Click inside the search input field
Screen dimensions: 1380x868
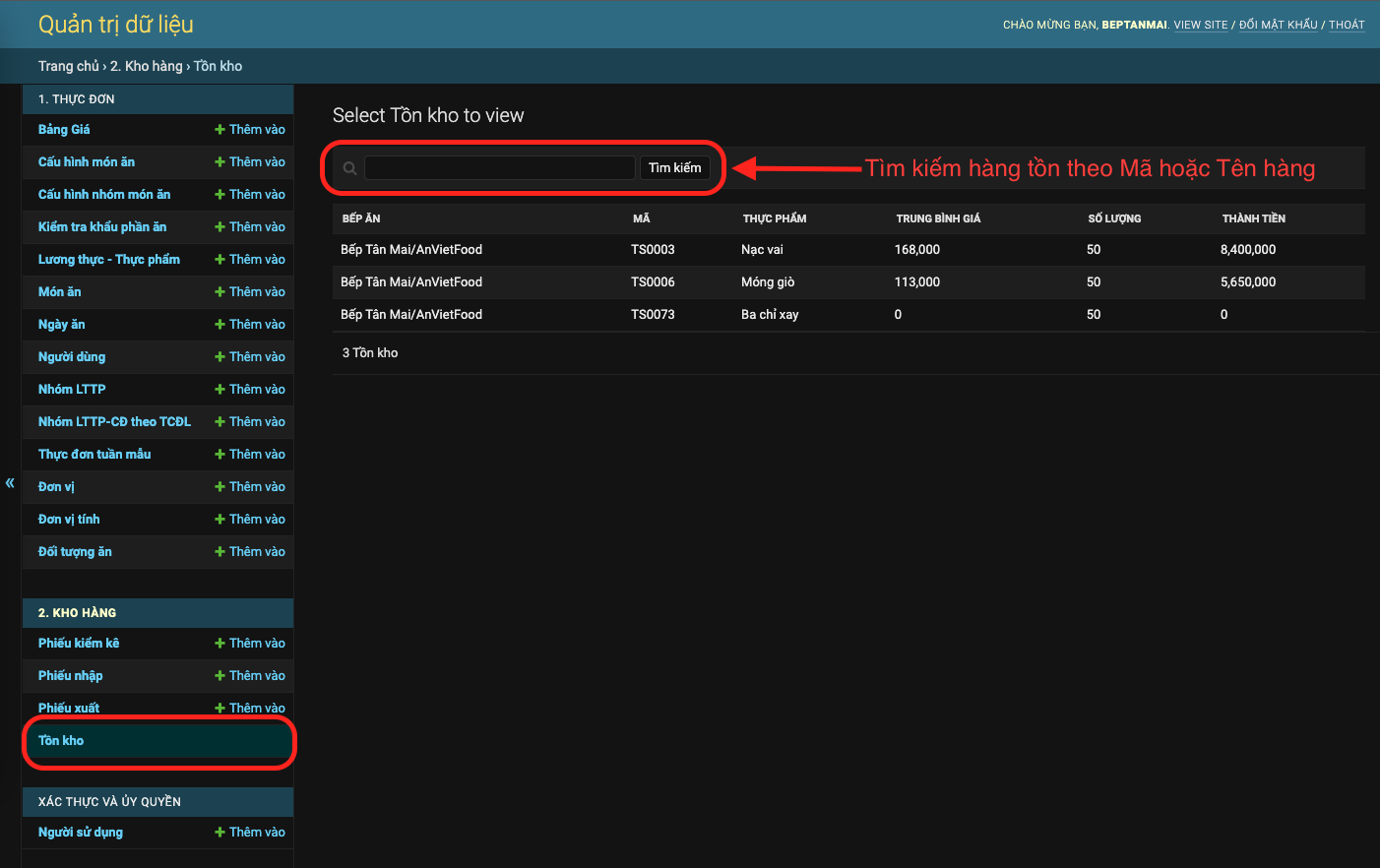[499, 167]
